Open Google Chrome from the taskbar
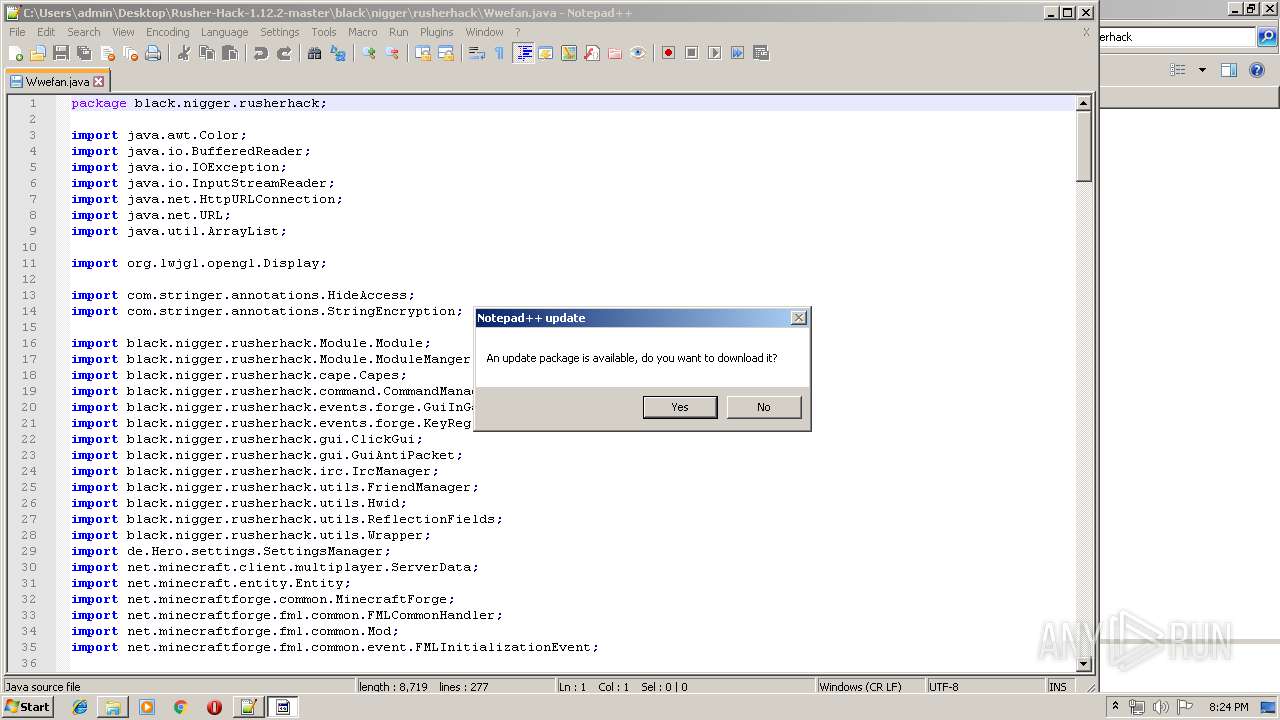This screenshot has width=1280, height=720. pyautogui.click(x=181, y=707)
